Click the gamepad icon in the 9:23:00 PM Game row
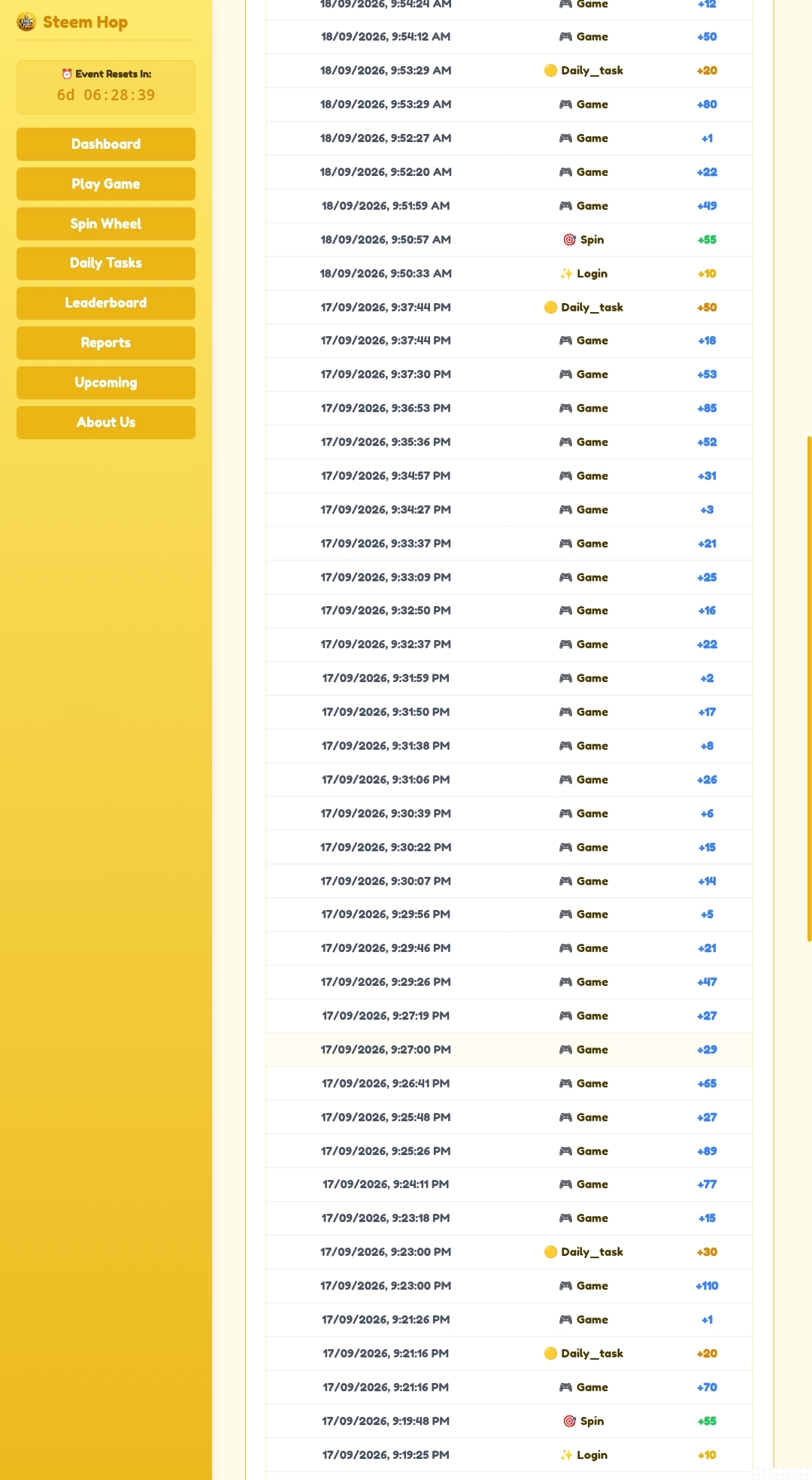Viewport: 812px width, 1480px height. point(565,1285)
